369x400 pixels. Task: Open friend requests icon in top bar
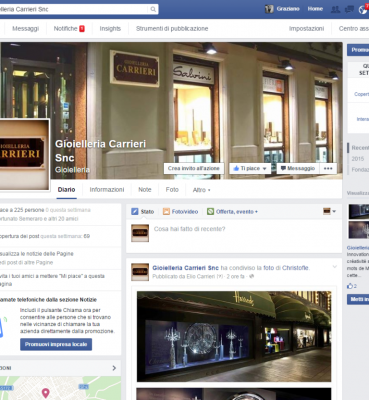[x=335, y=9]
